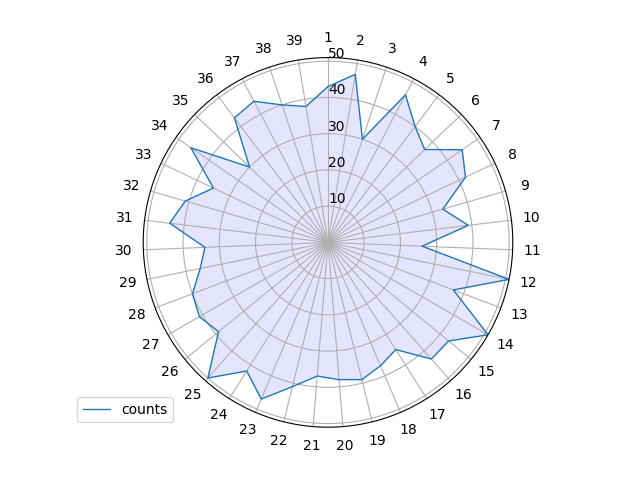Click the data vertex at category 34
This screenshot has height=480, width=640.
(x=191, y=149)
